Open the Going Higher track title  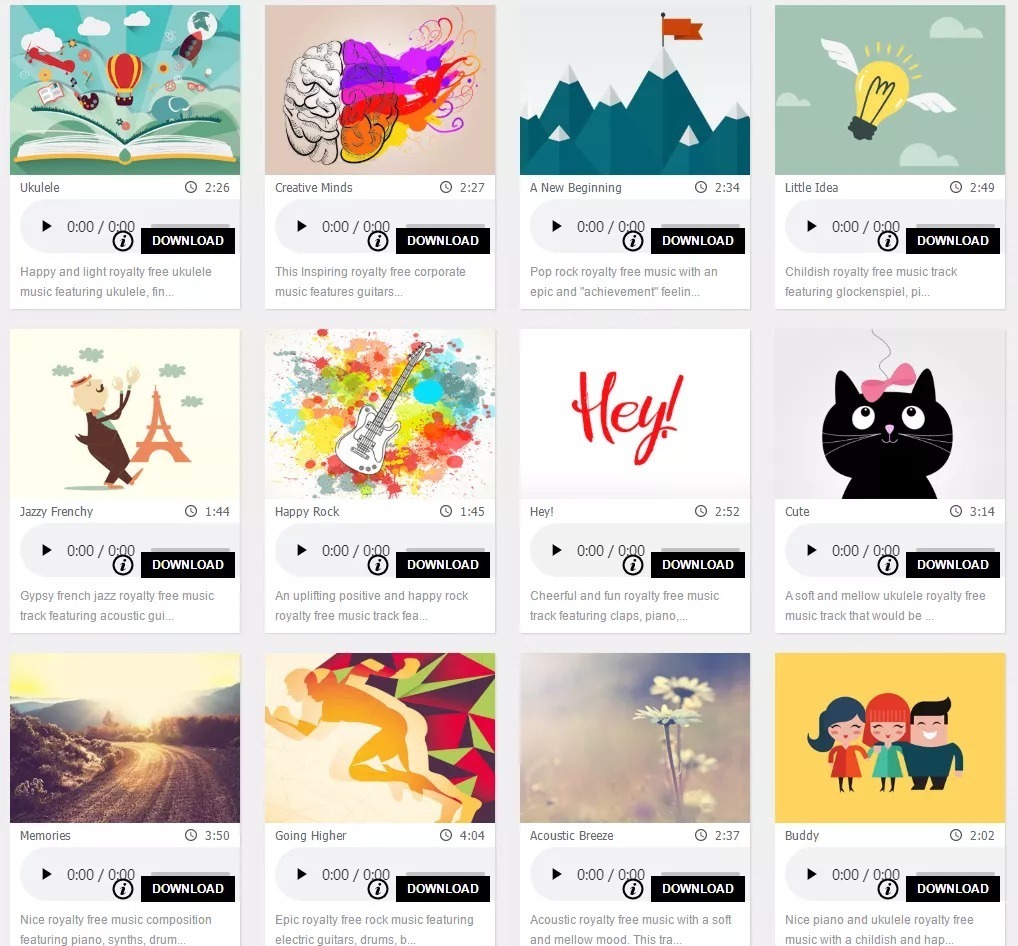(x=310, y=836)
